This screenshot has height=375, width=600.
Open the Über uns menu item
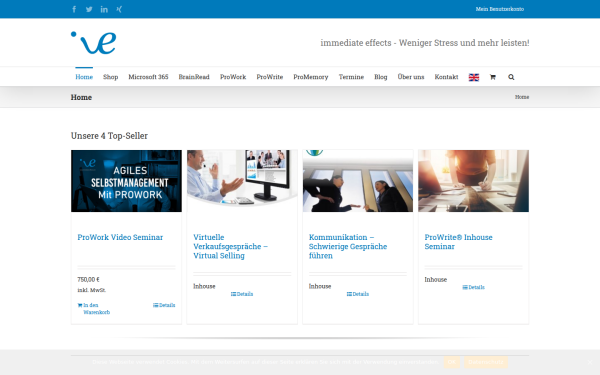click(x=411, y=77)
